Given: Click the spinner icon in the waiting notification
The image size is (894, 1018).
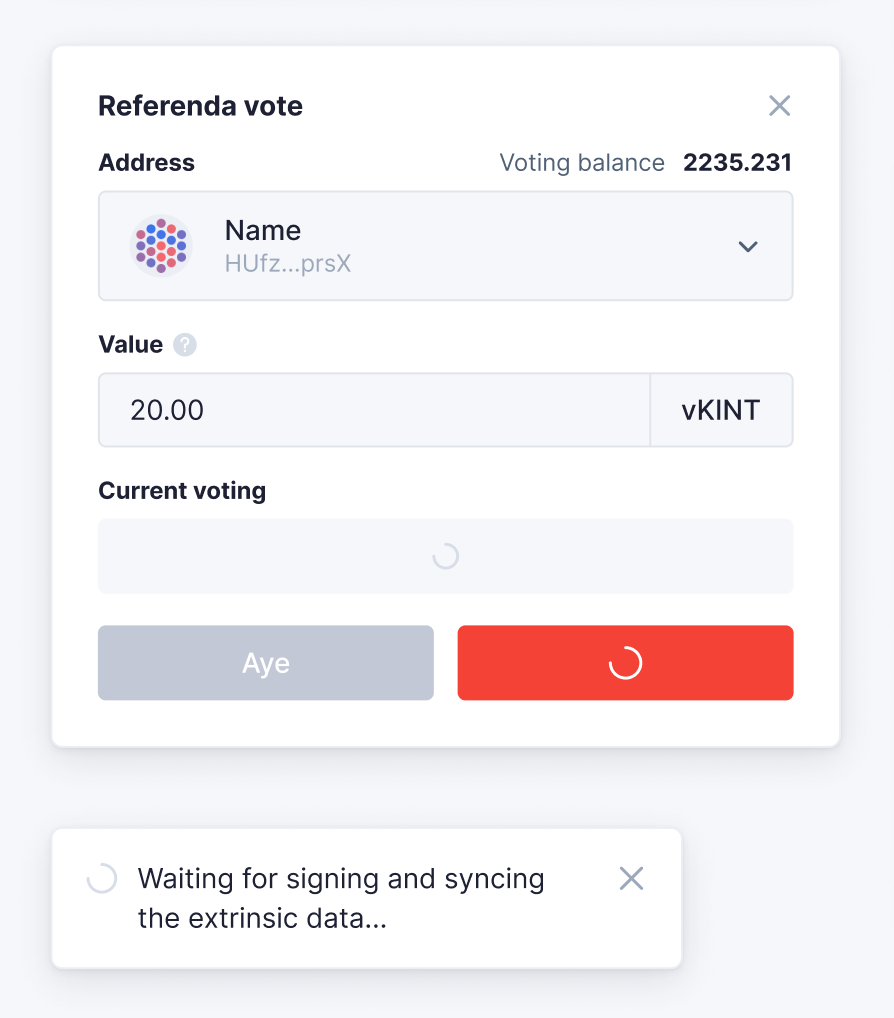Looking at the screenshot, I should [101, 878].
